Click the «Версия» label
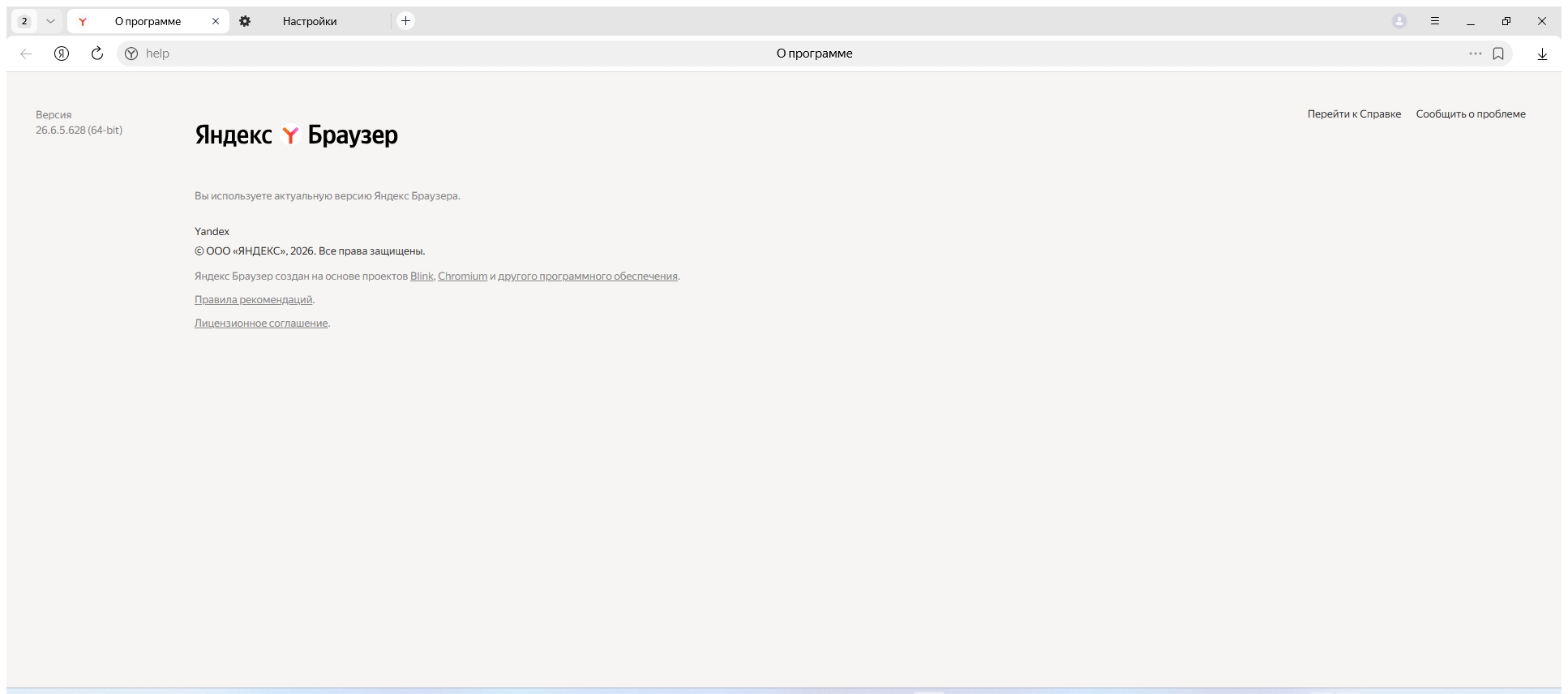This screenshot has height=694, width=1568. tap(54, 115)
